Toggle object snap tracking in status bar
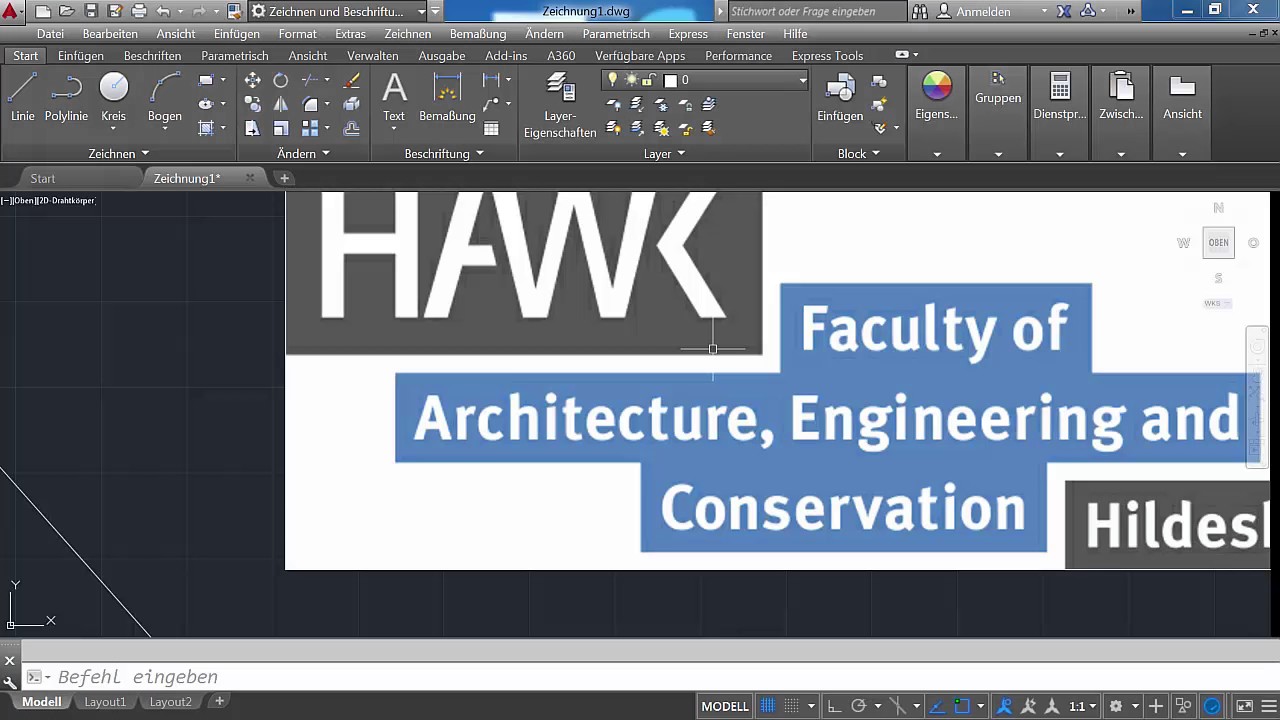Viewport: 1280px width, 720px height. click(x=938, y=705)
